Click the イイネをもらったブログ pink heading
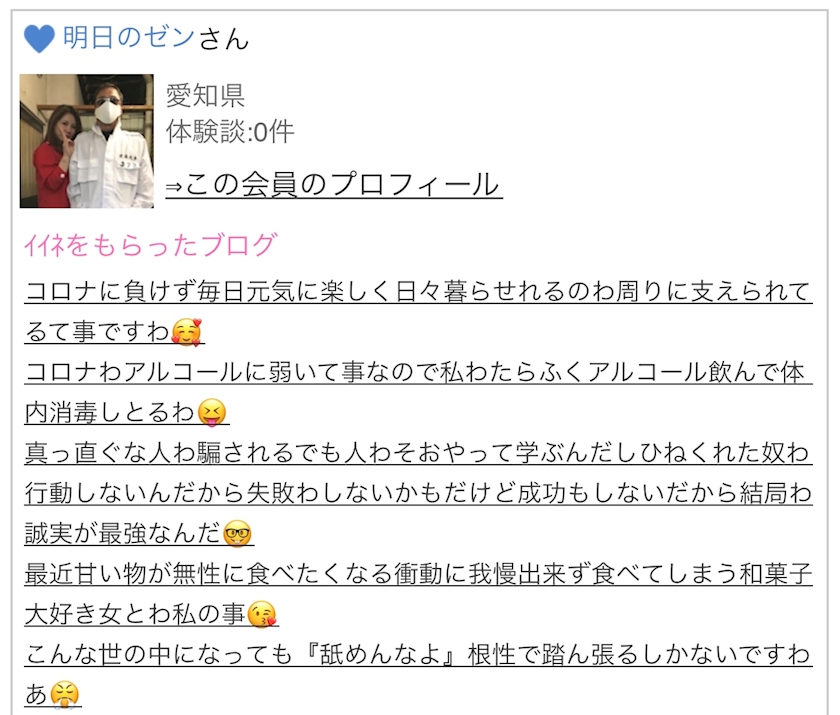 151,245
